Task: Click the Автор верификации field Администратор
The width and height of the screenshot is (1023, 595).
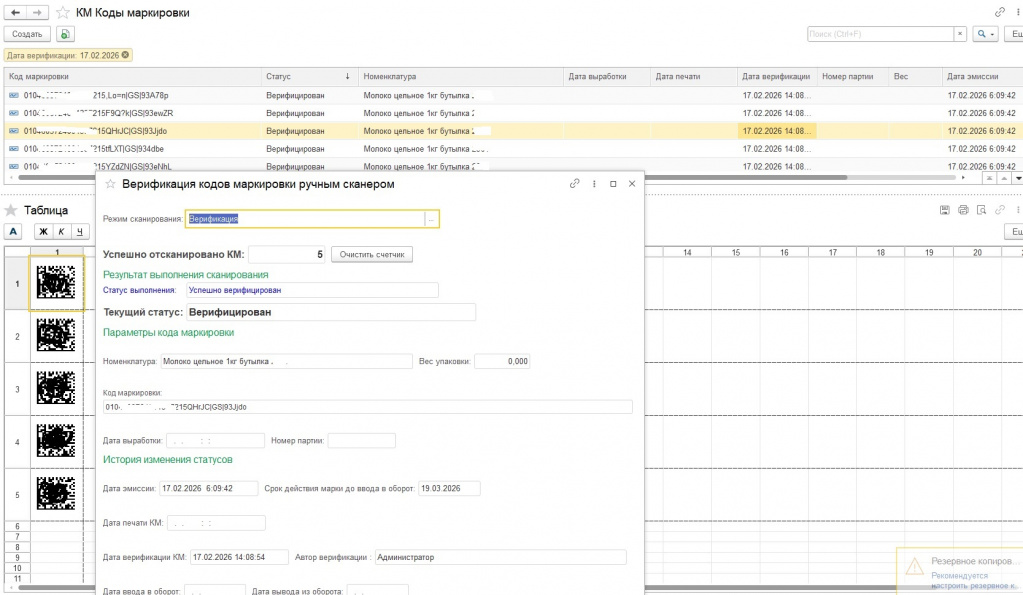Action: coord(500,557)
